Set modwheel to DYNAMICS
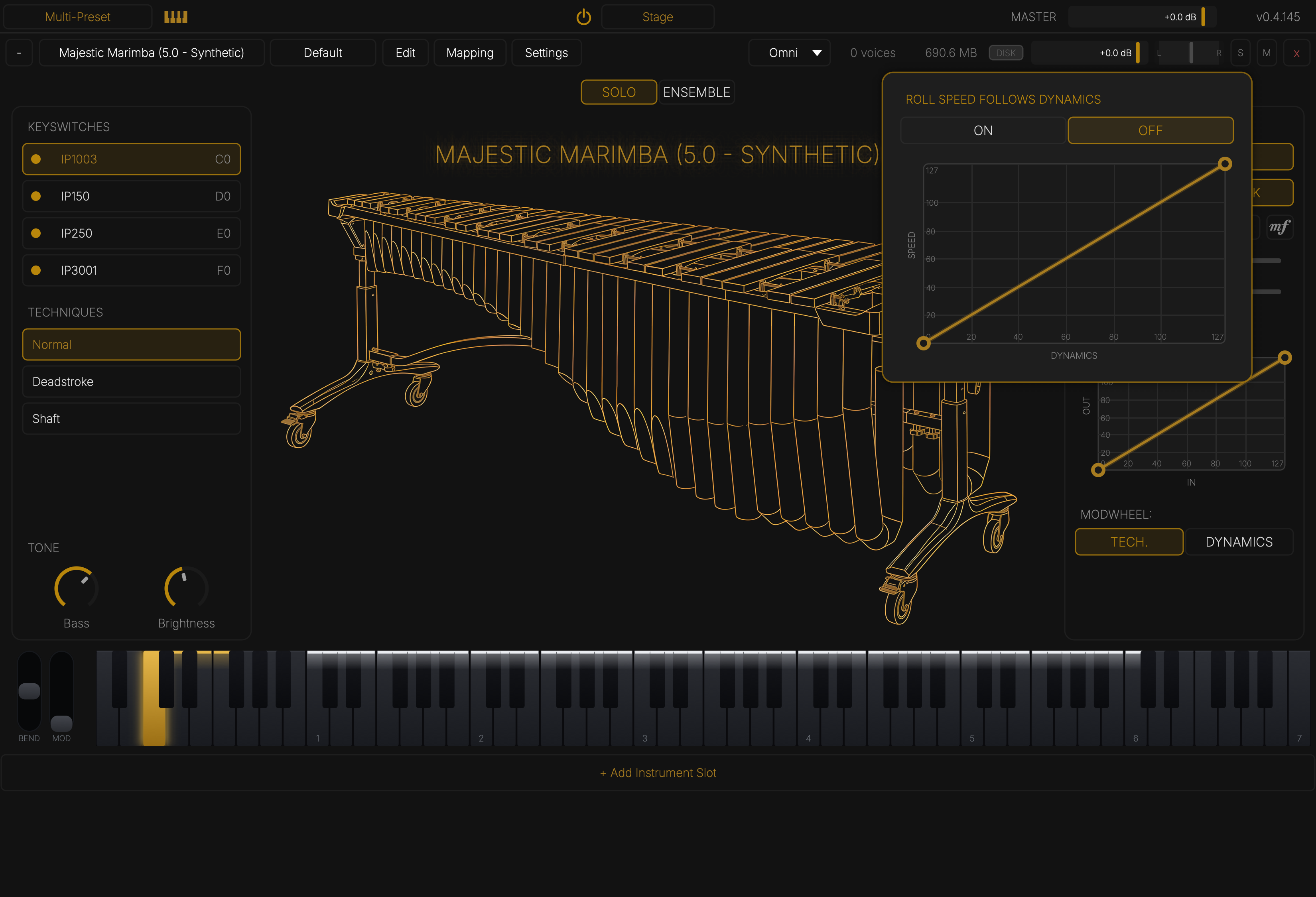The width and height of the screenshot is (1316, 897). (1238, 542)
